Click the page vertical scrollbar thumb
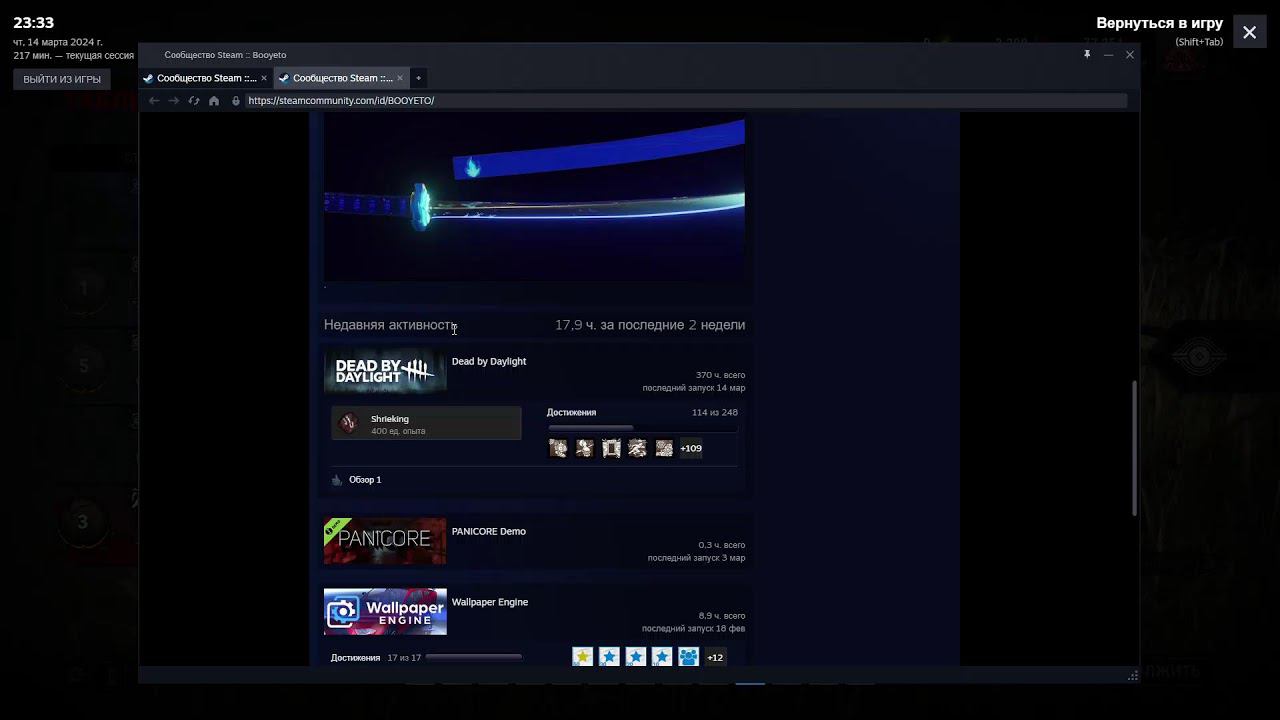The image size is (1280, 720). (x=1134, y=448)
